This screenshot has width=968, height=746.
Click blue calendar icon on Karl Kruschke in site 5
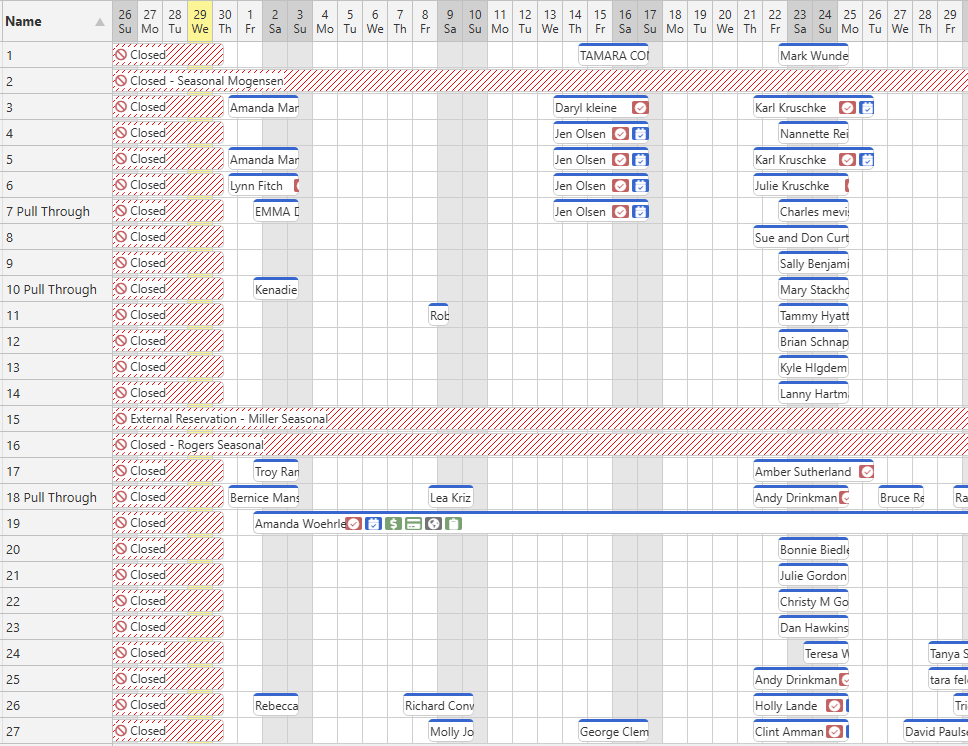(x=866, y=159)
